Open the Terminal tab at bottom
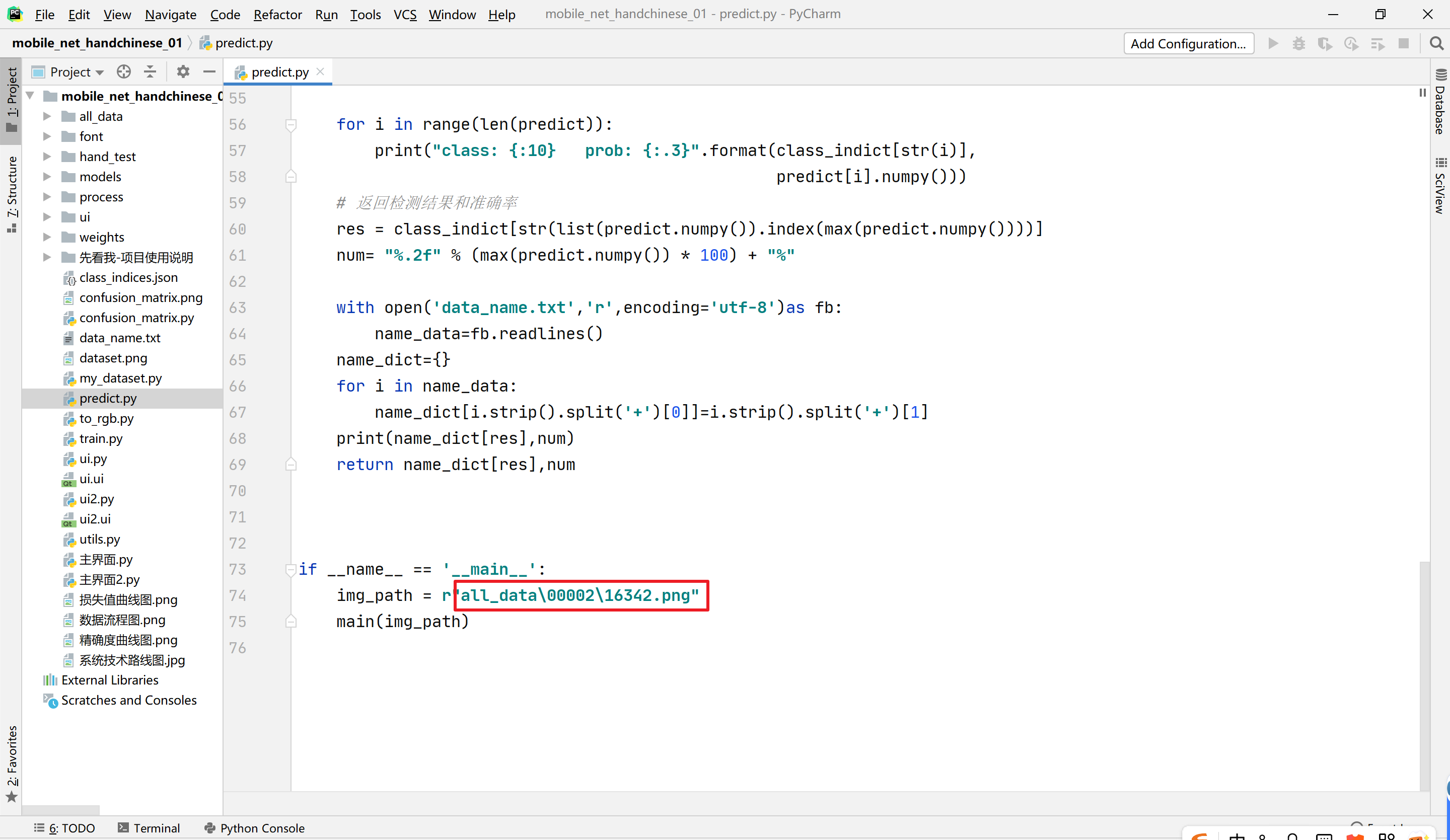The width and height of the screenshot is (1450, 840). (149, 828)
